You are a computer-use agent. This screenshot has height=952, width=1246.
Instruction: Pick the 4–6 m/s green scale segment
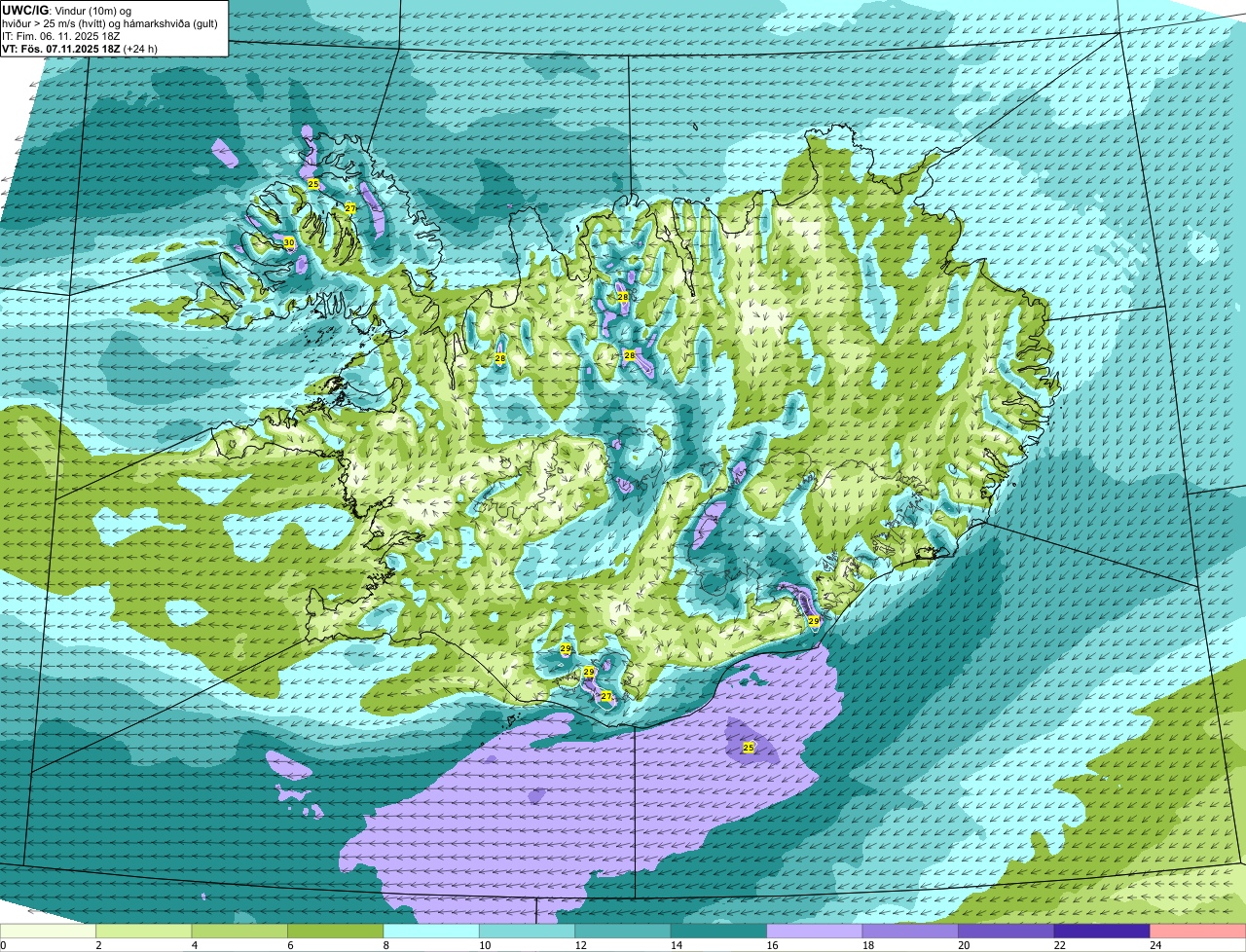coord(239,931)
